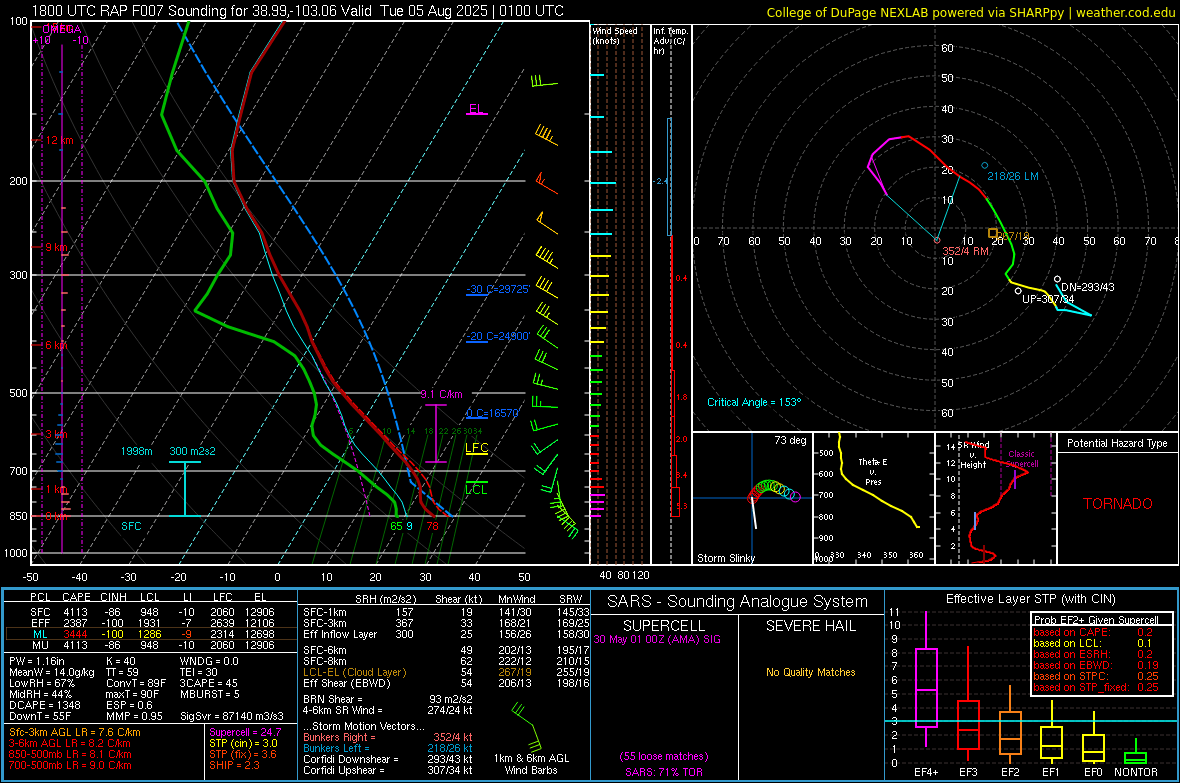Click the 9.1 C/km lapse rate label
This screenshot has height=783, width=1180.
coord(442,395)
